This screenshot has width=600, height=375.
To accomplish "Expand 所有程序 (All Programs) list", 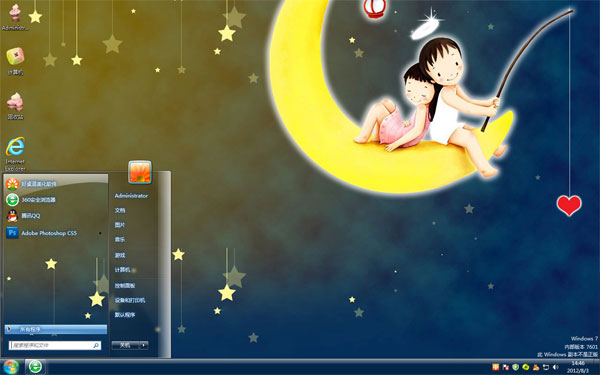I will coord(55,329).
